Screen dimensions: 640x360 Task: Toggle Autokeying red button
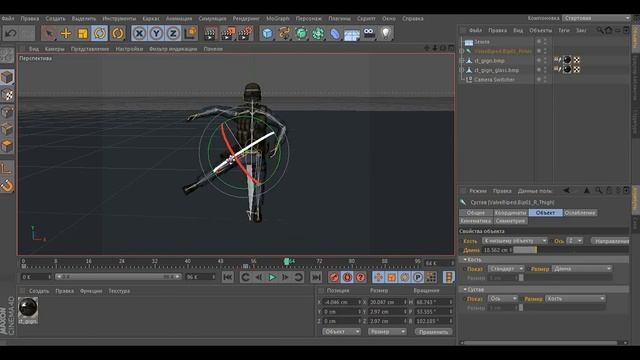click(347, 278)
